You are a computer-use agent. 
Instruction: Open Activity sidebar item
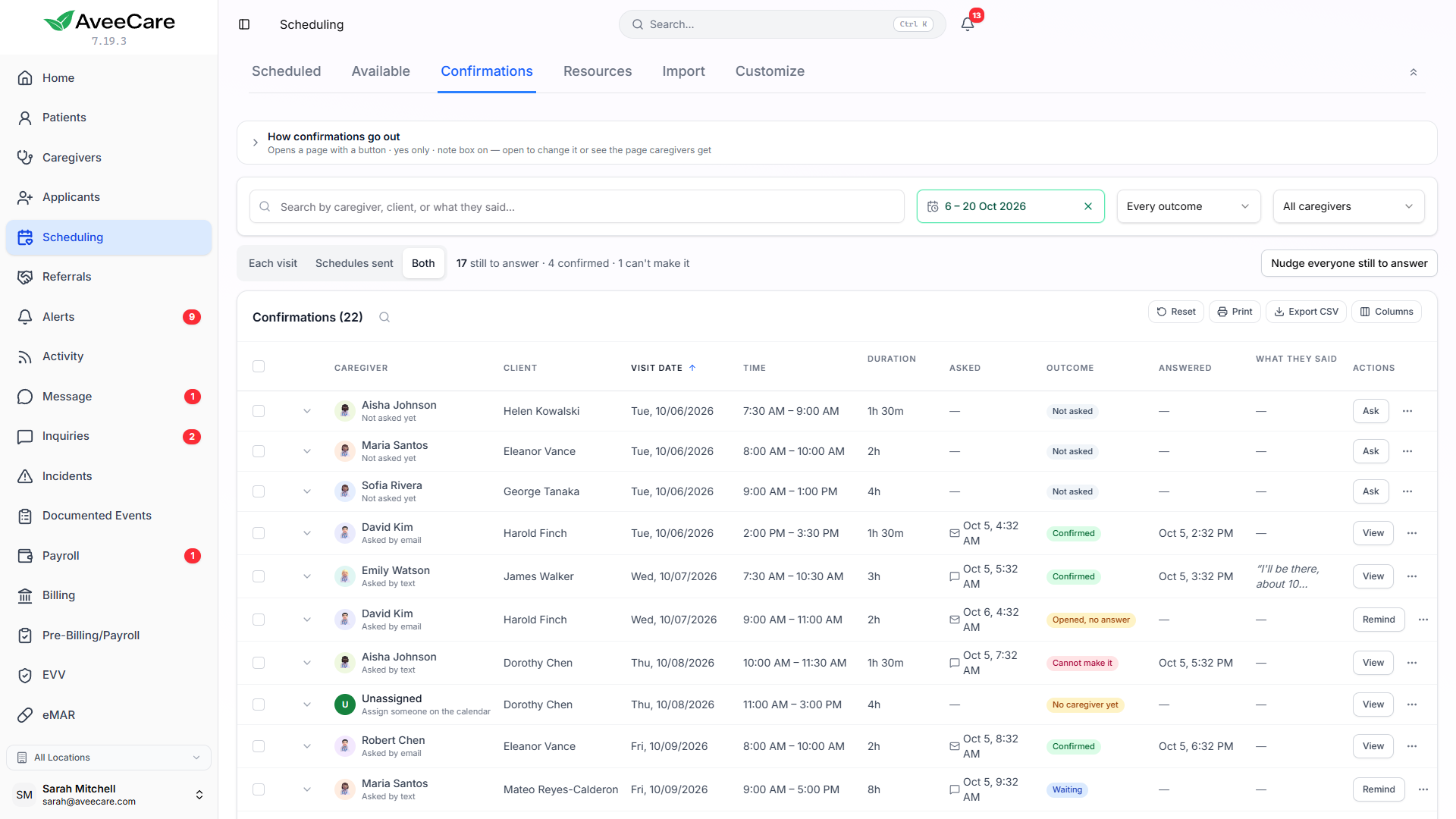[108, 356]
